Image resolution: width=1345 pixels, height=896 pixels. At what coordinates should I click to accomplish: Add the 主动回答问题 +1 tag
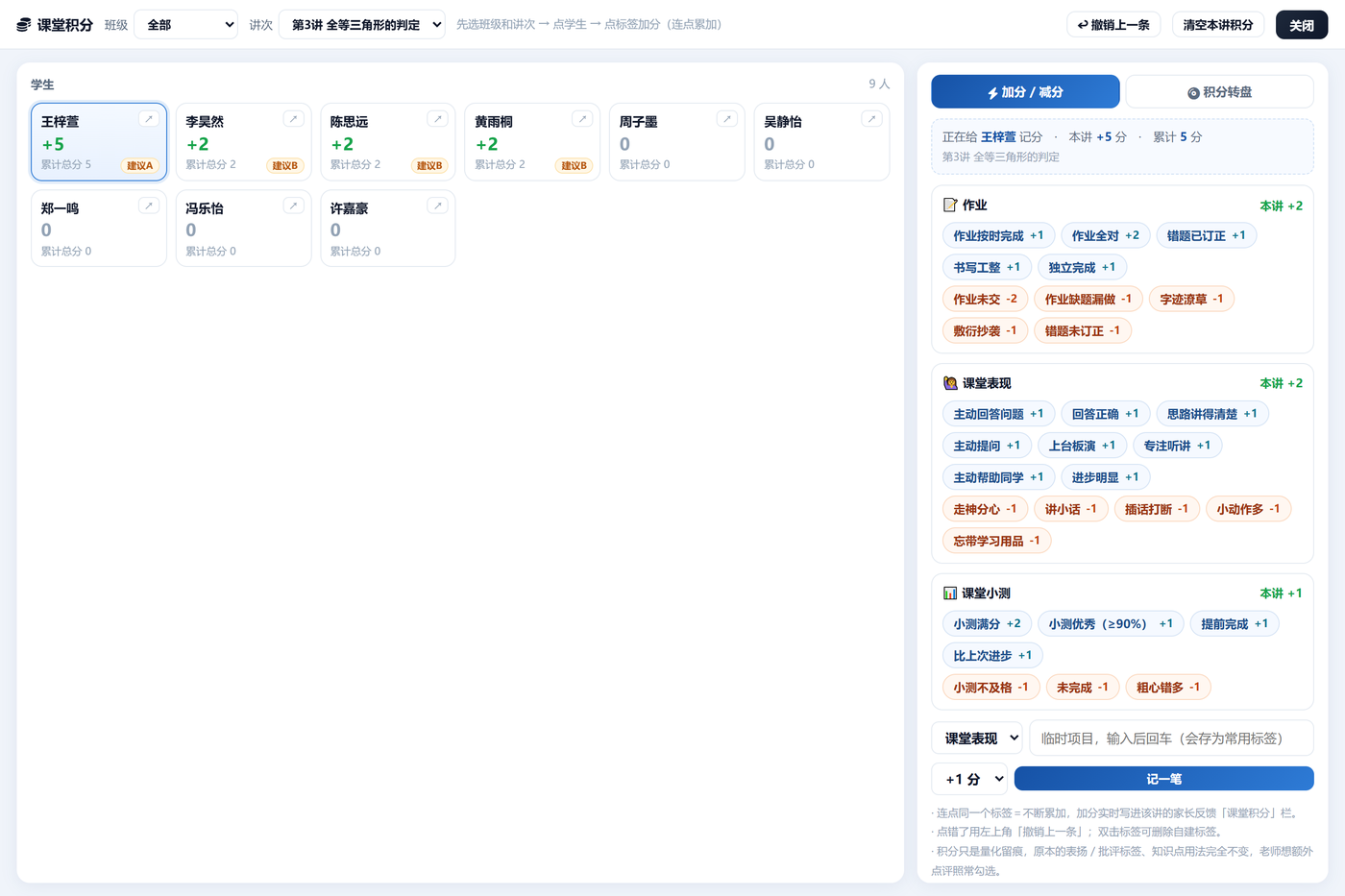pos(998,414)
